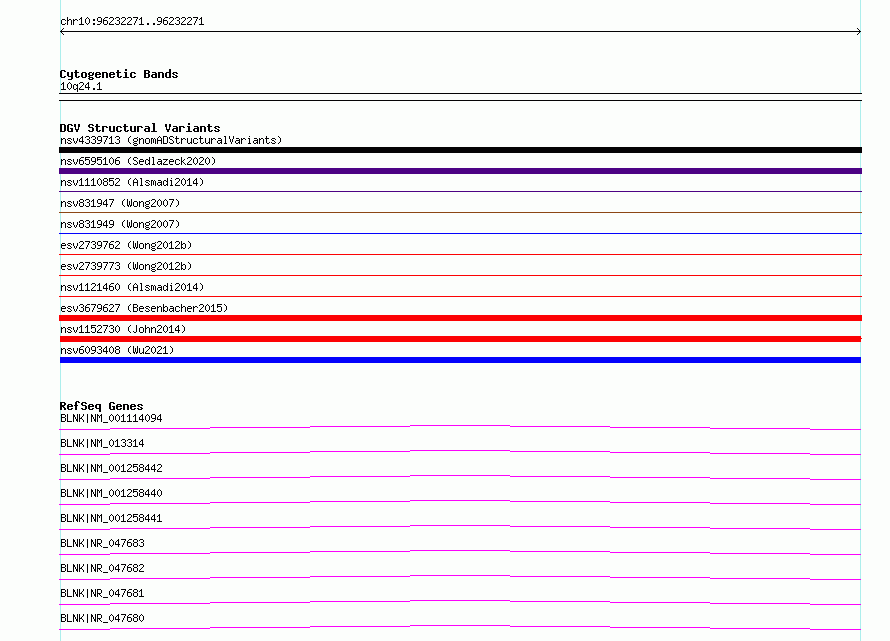This screenshot has height=641, width=890.
Task: Select transcript BLNK|NR_047682
Action: pyautogui.click(x=102, y=568)
